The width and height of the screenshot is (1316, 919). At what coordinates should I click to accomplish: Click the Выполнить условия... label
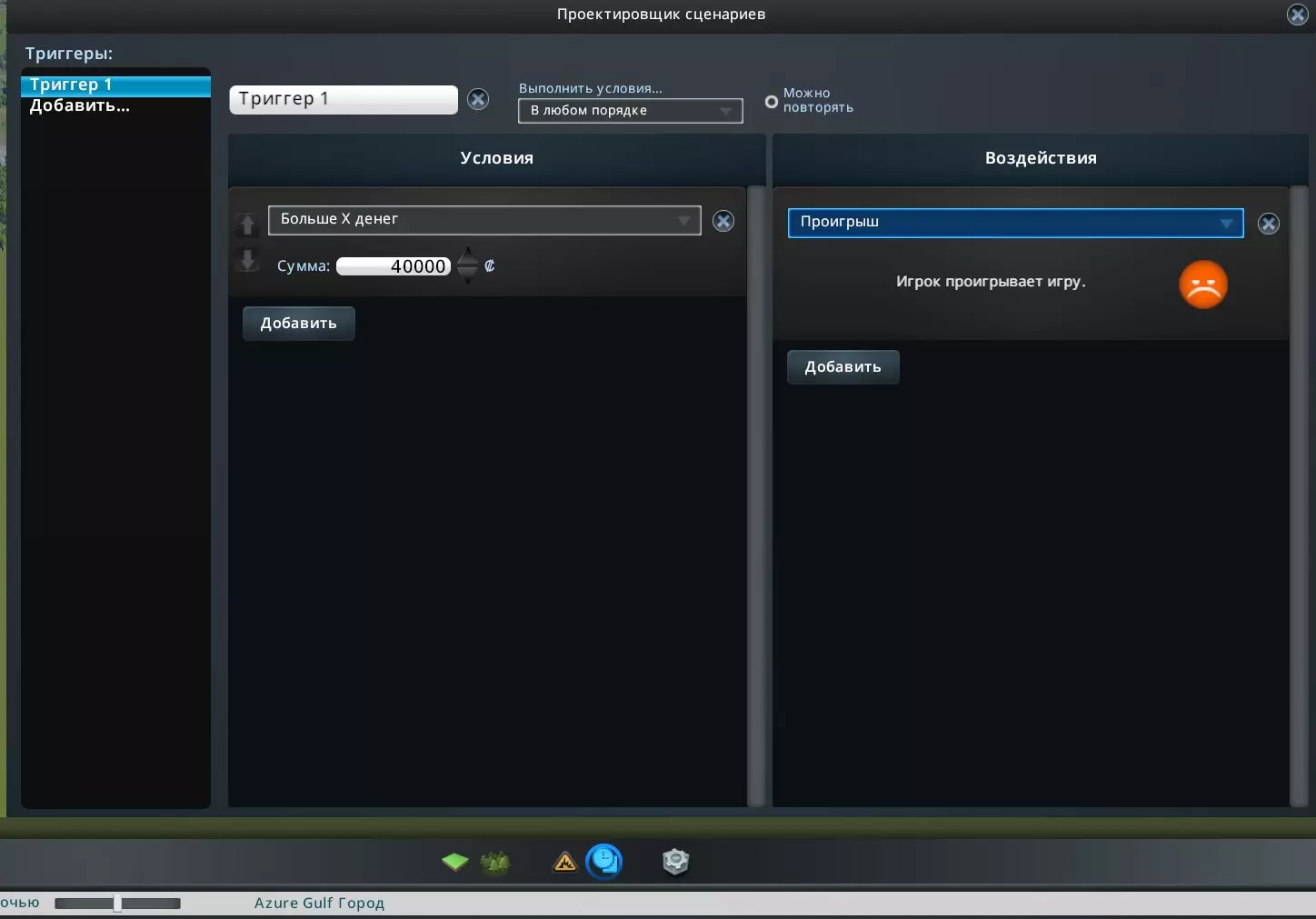591,88
